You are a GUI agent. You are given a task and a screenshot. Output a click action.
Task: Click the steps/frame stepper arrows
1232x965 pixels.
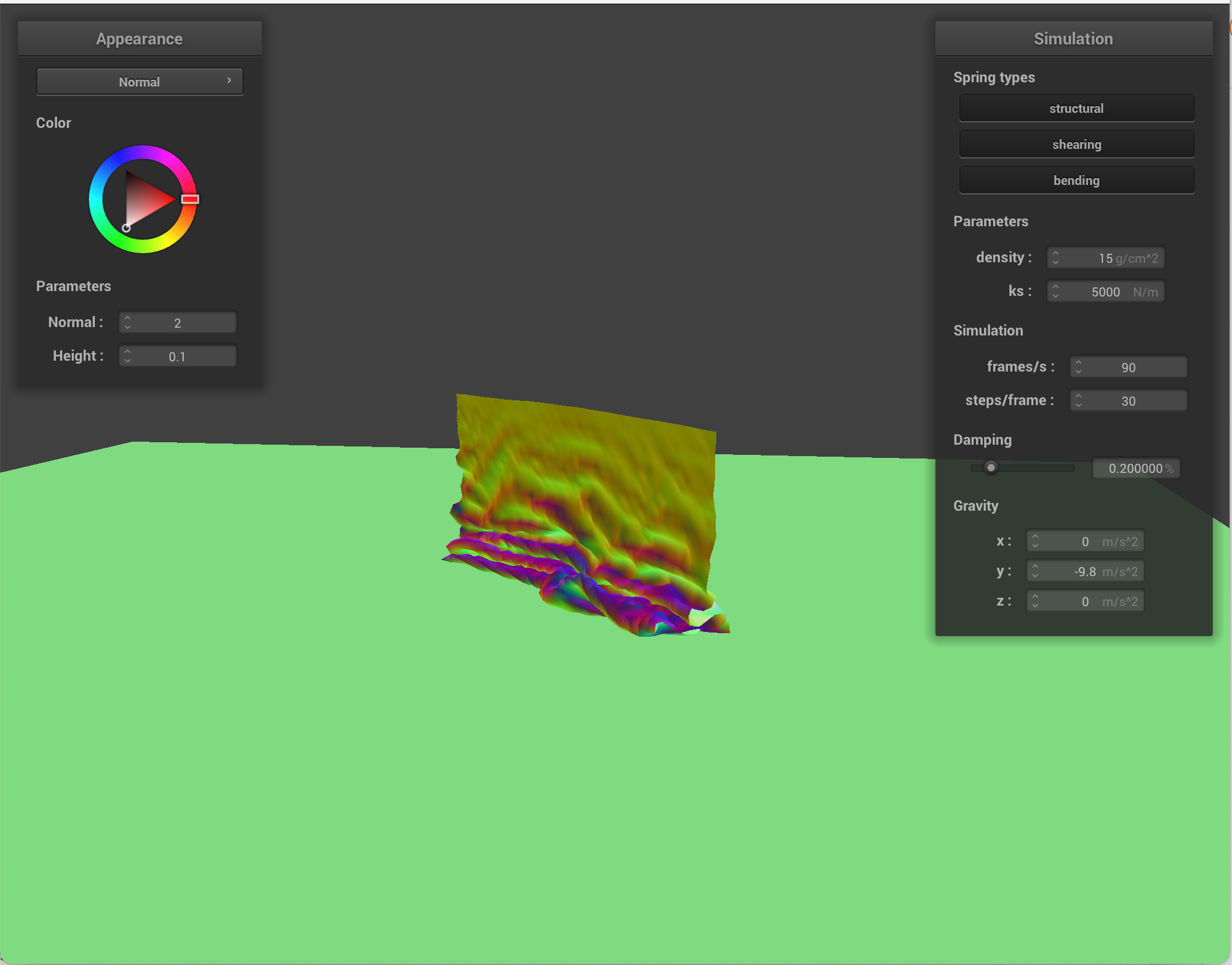pos(1078,401)
